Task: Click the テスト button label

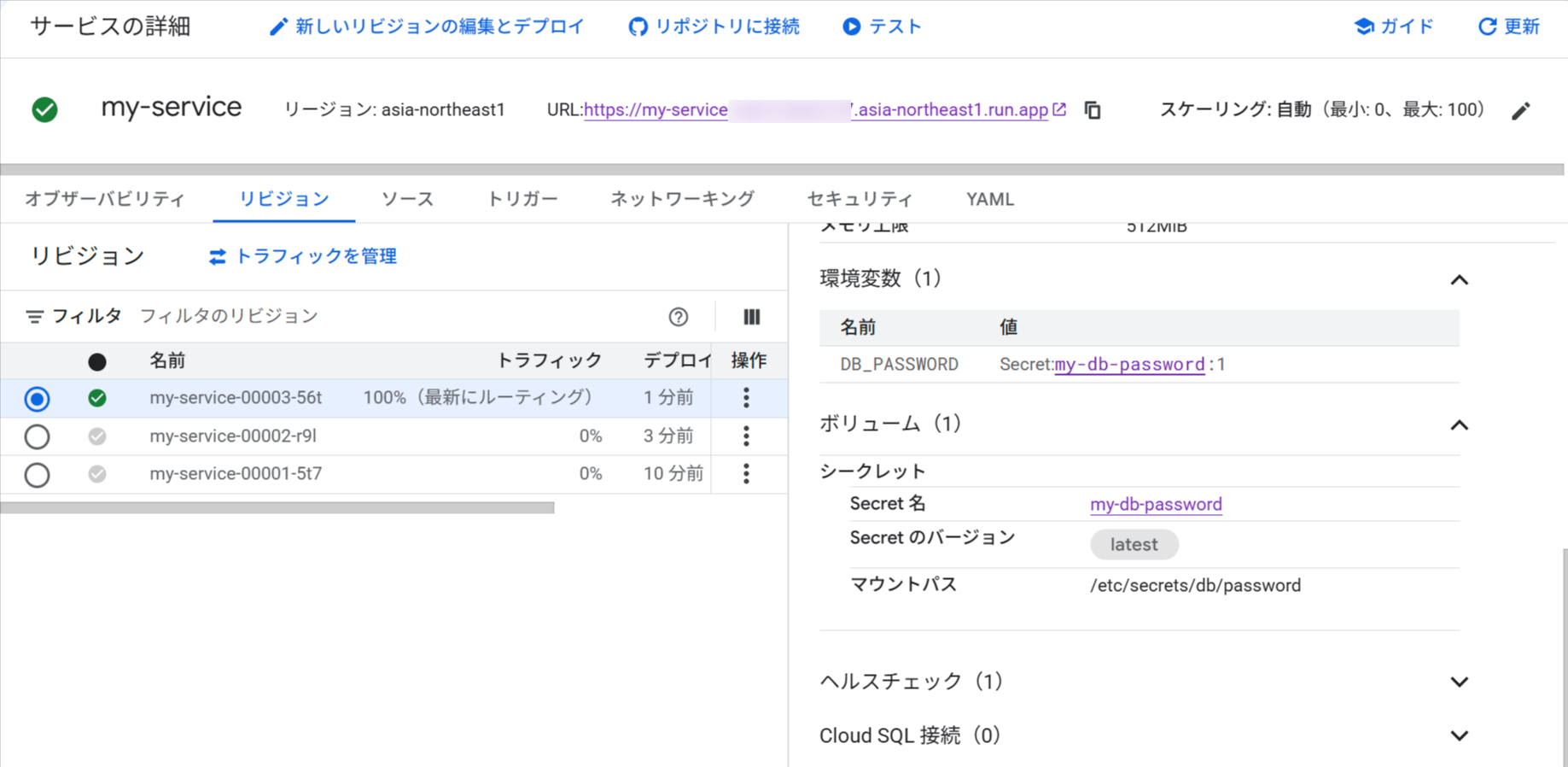Action: [x=895, y=27]
